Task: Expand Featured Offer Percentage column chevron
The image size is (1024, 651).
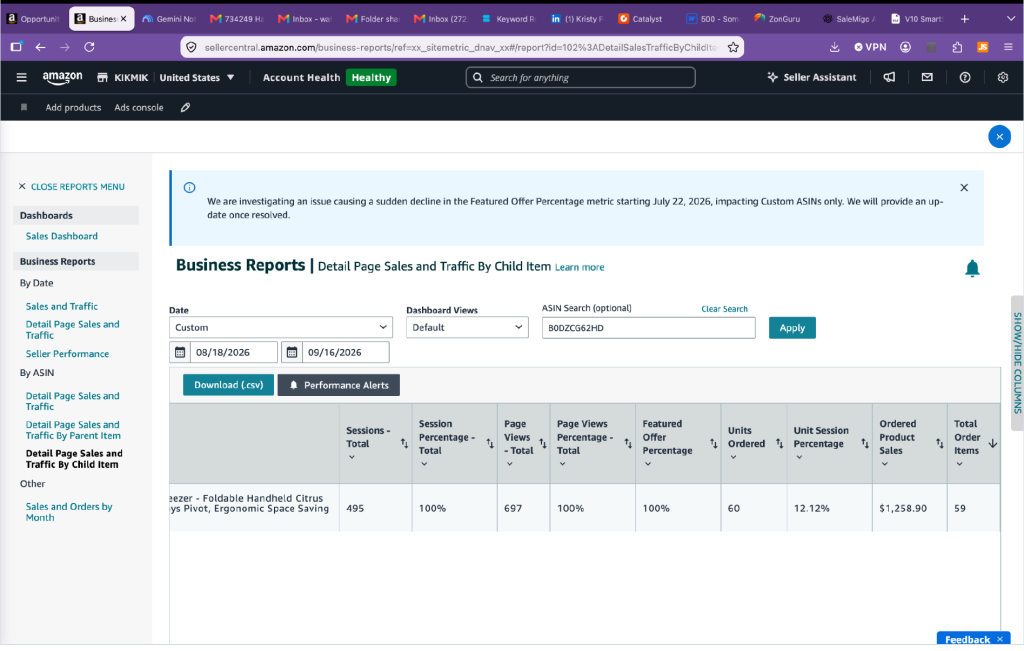Action: point(648,464)
